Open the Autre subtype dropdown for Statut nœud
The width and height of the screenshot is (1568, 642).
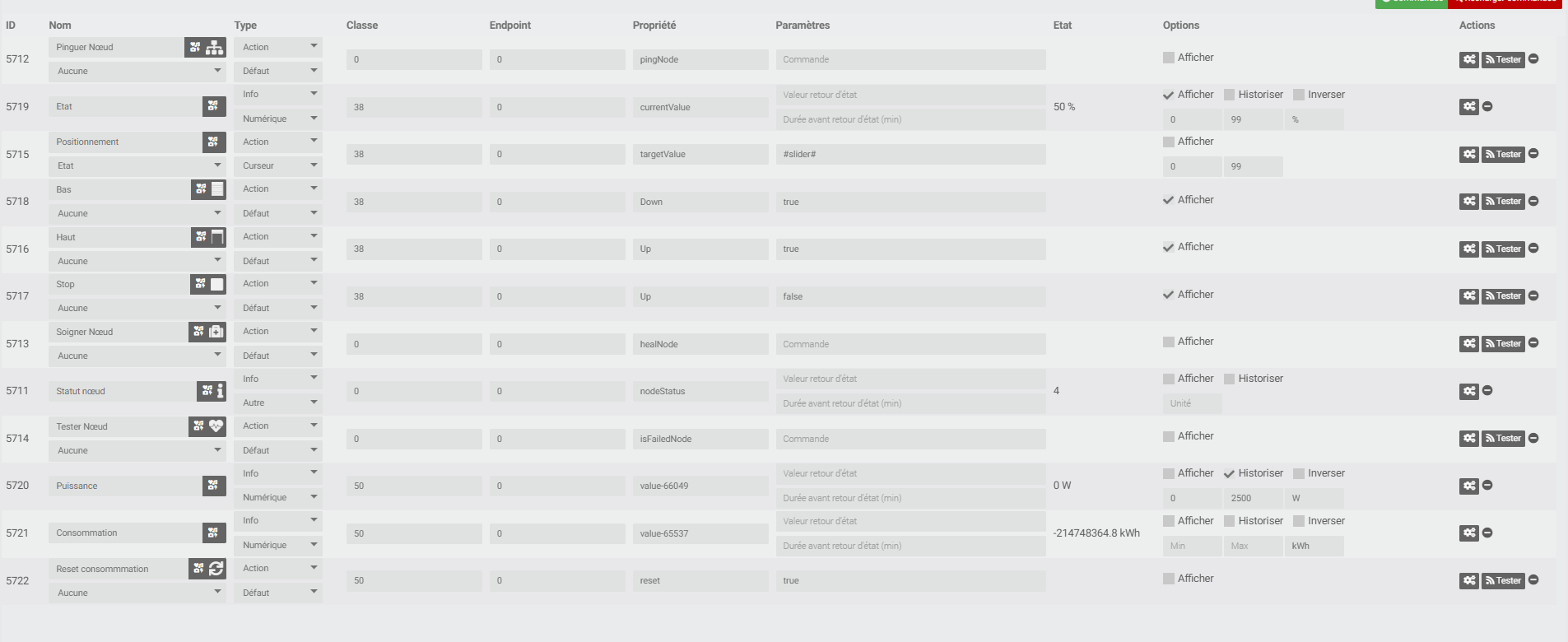point(277,403)
